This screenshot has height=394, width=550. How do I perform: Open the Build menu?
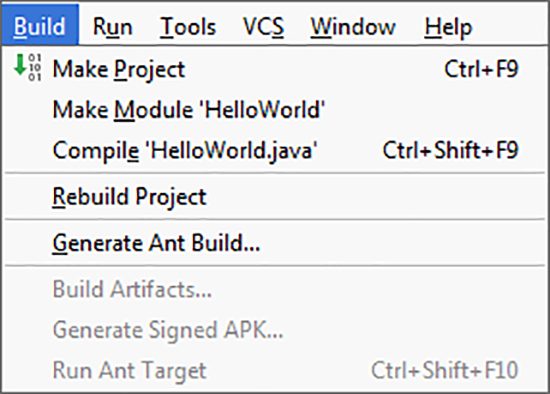(40, 26)
